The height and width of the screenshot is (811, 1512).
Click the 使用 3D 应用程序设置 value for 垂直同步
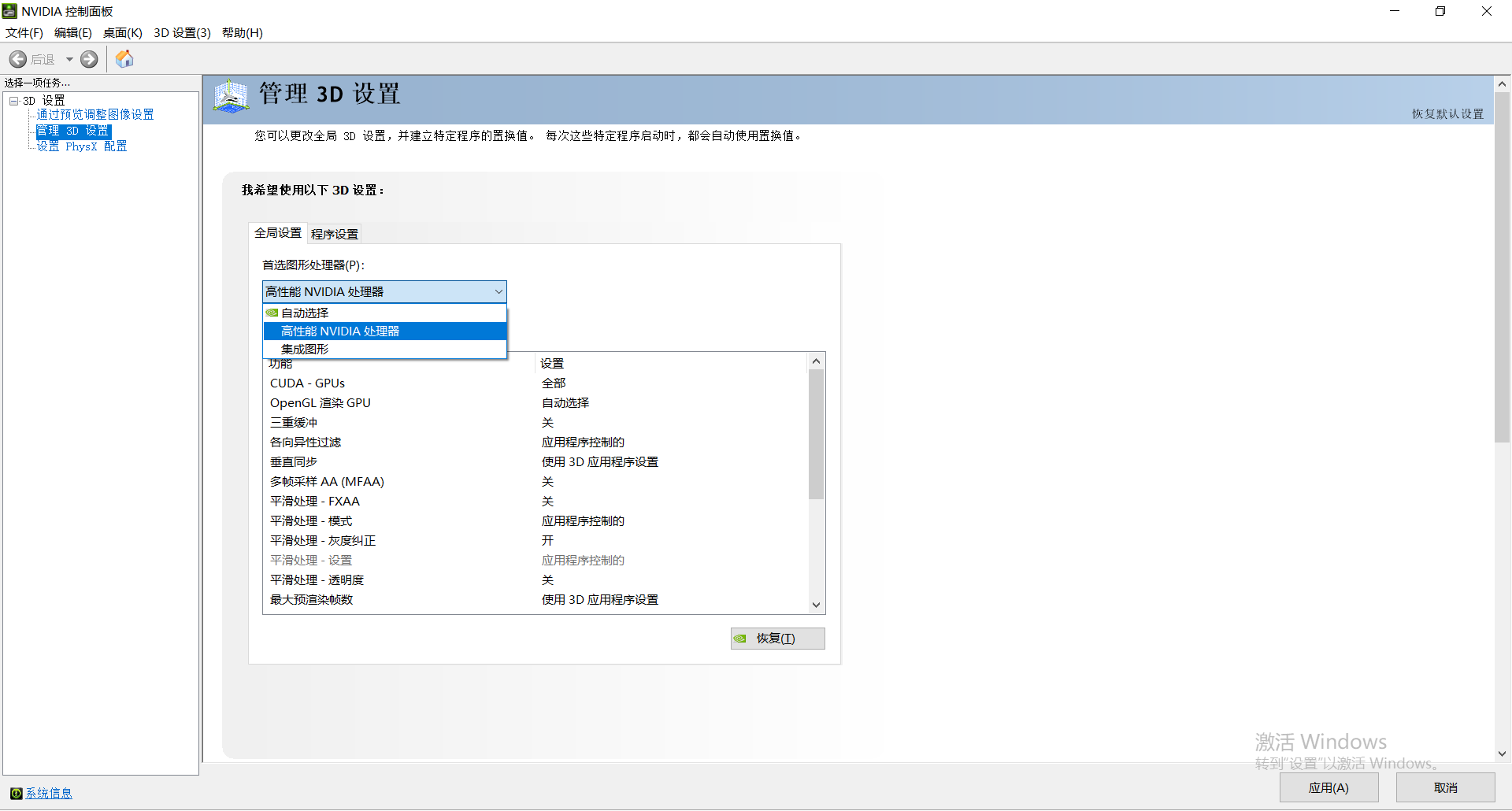(600, 462)
